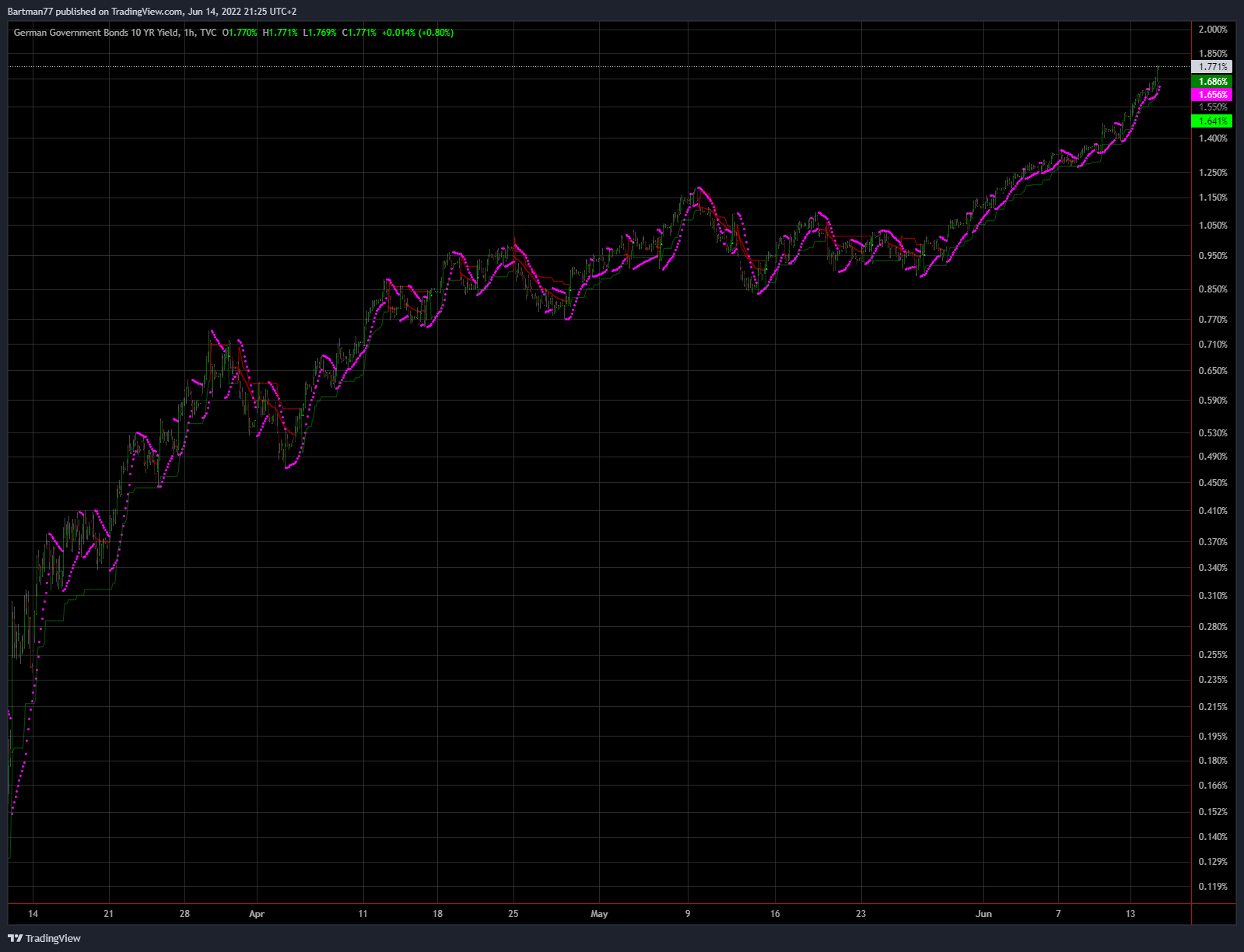Click the 0.950% price axis label
This screenshot has width=1244, height=952.
pyautogui.click(x=1213, y=256)
